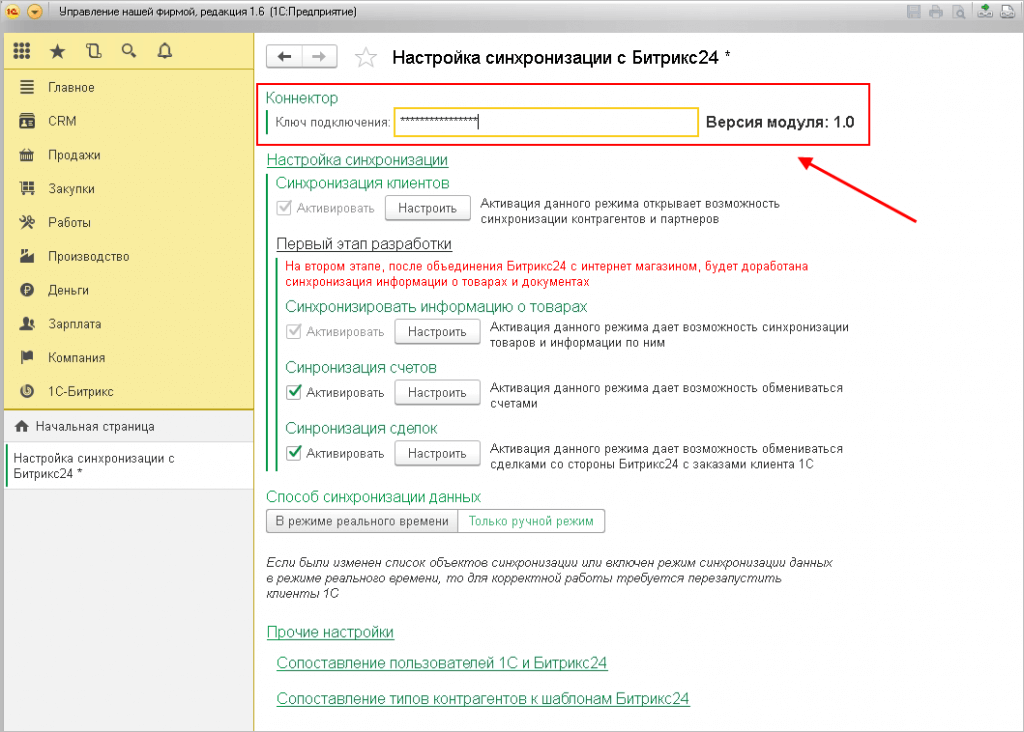Go to Начальная страница
Image resolution: width=1024 pixels, height=732 pixels.
tap(129, 426)
